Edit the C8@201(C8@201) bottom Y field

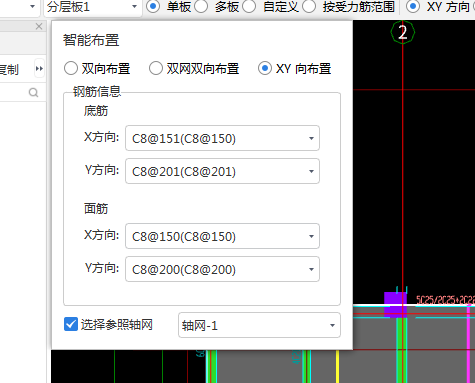pos(222,171)
